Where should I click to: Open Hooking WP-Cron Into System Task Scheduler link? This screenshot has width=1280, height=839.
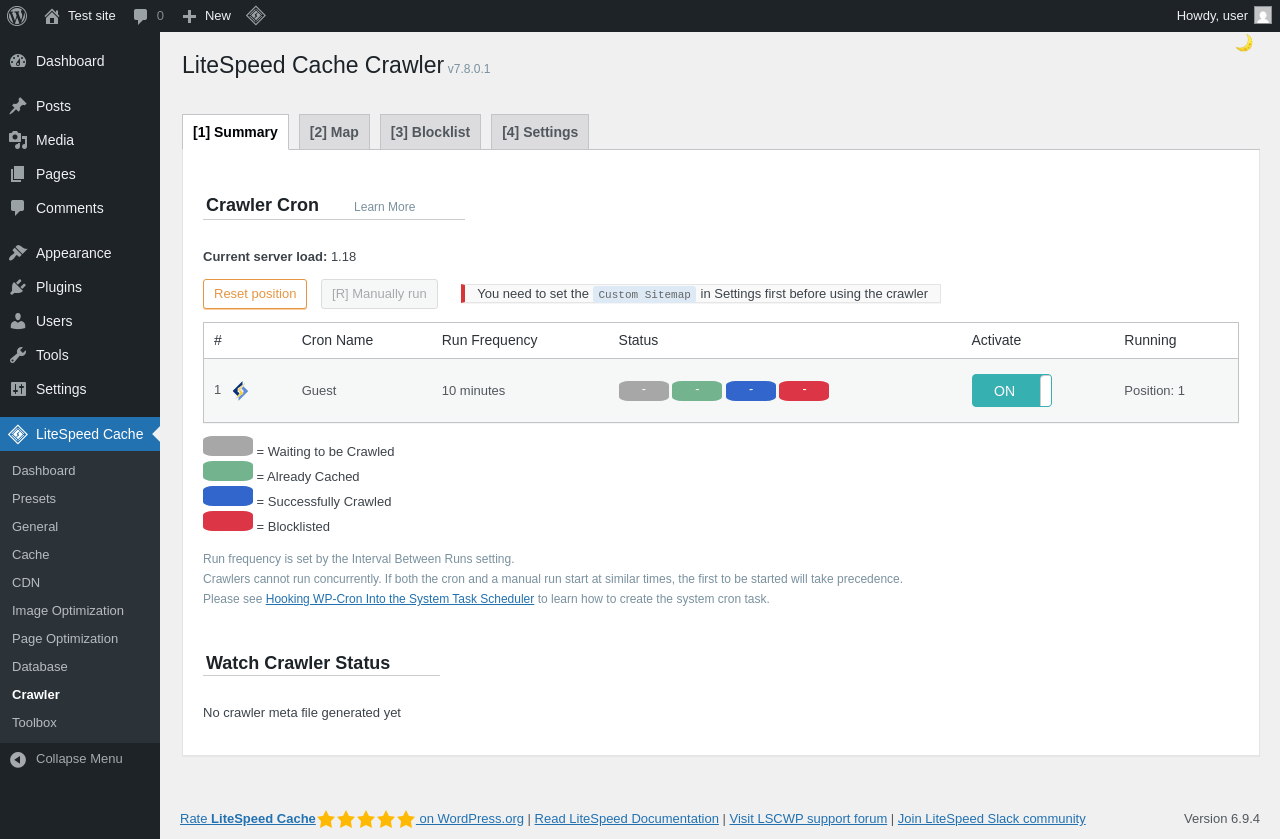(400, 599)
